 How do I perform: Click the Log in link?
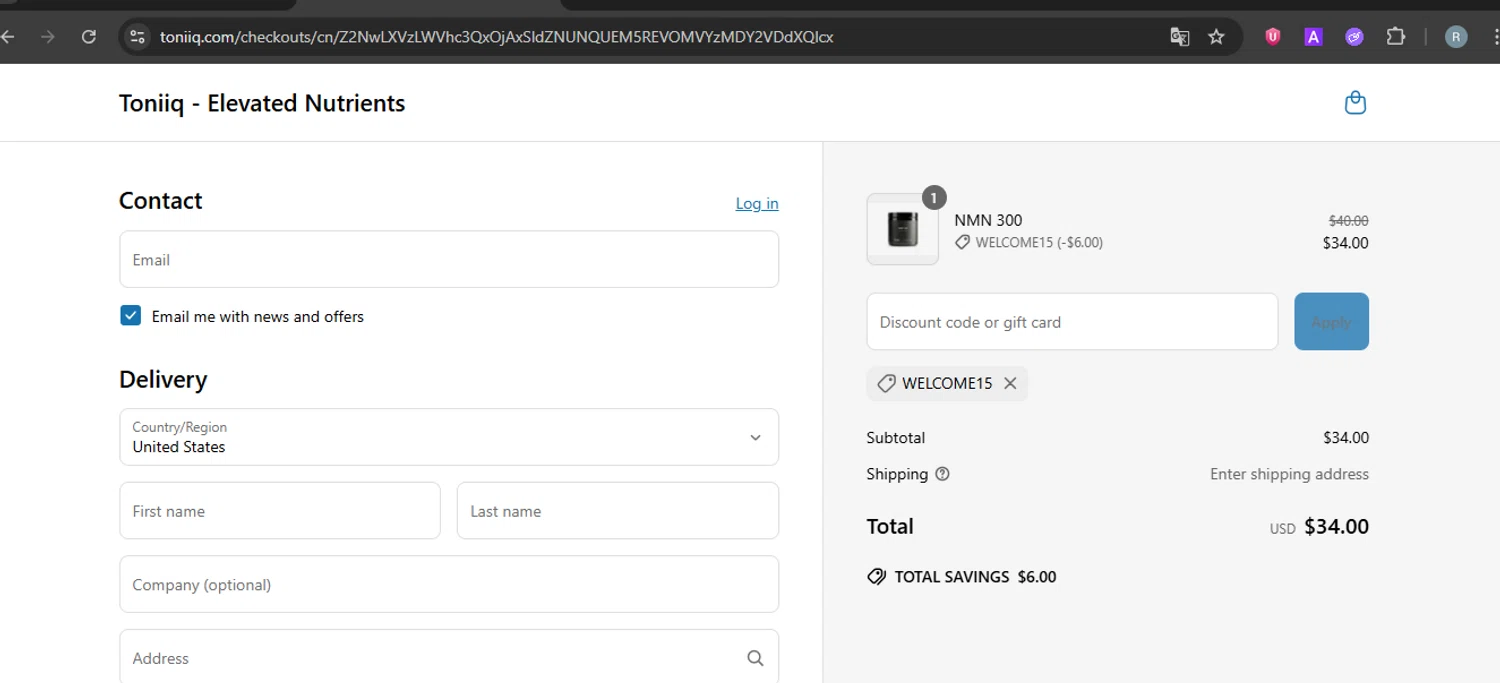point(757,203)
